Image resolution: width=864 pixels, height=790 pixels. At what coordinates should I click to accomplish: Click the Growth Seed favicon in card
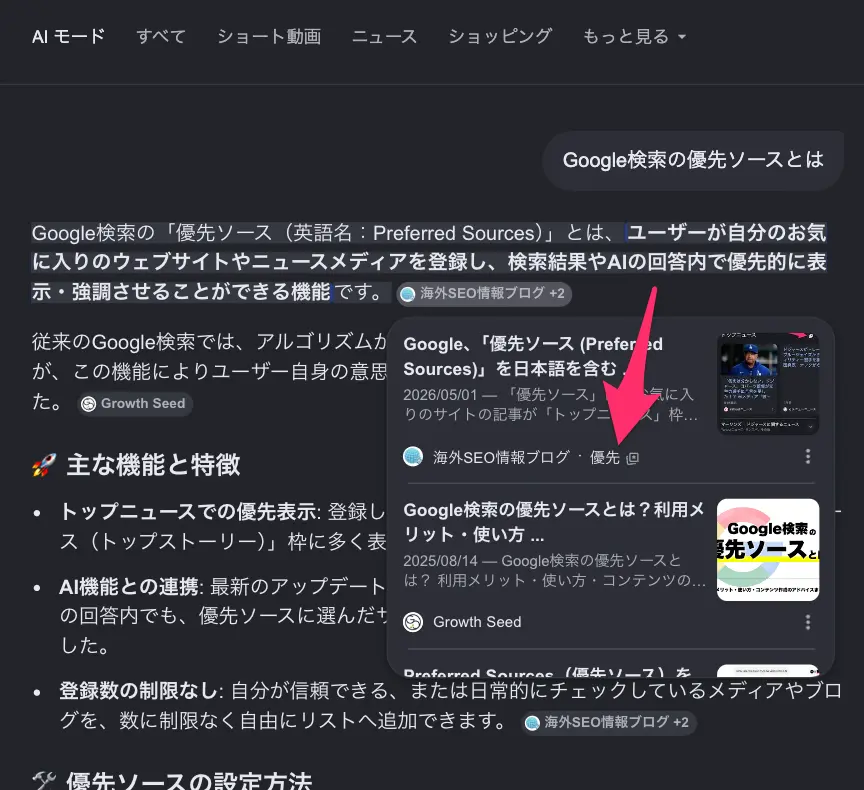[x=413, y=622]
